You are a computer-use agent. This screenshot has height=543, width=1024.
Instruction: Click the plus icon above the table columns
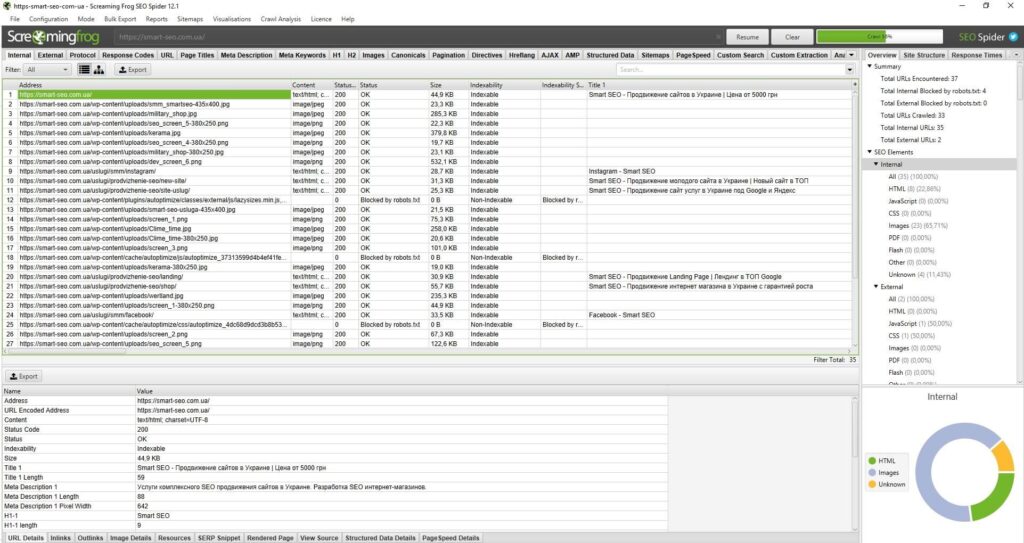click(x=855, y=84)
